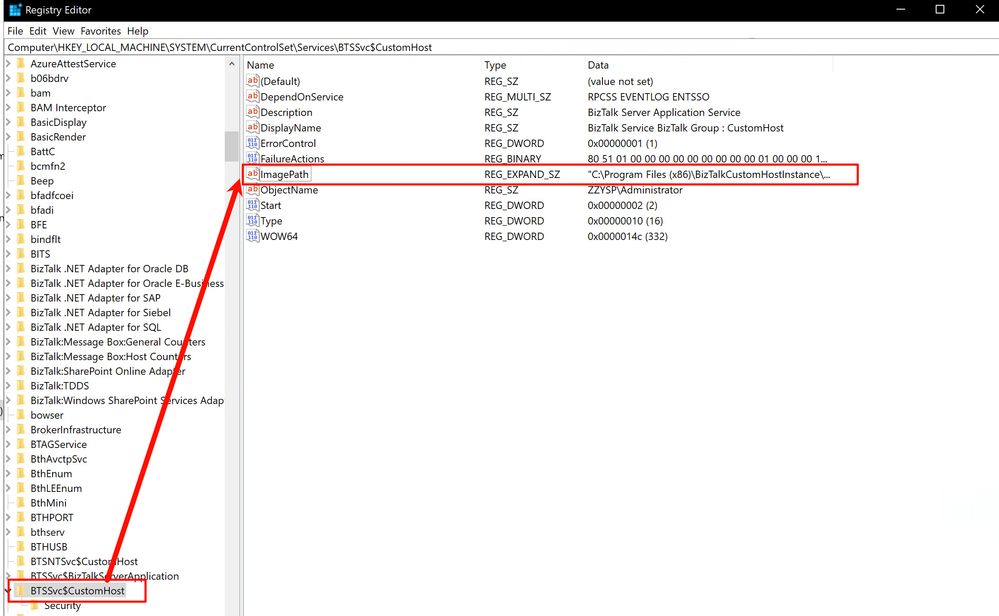999x616 pixels.
Task: Maximize the Registry Editor window
Action: pos(940,10)
